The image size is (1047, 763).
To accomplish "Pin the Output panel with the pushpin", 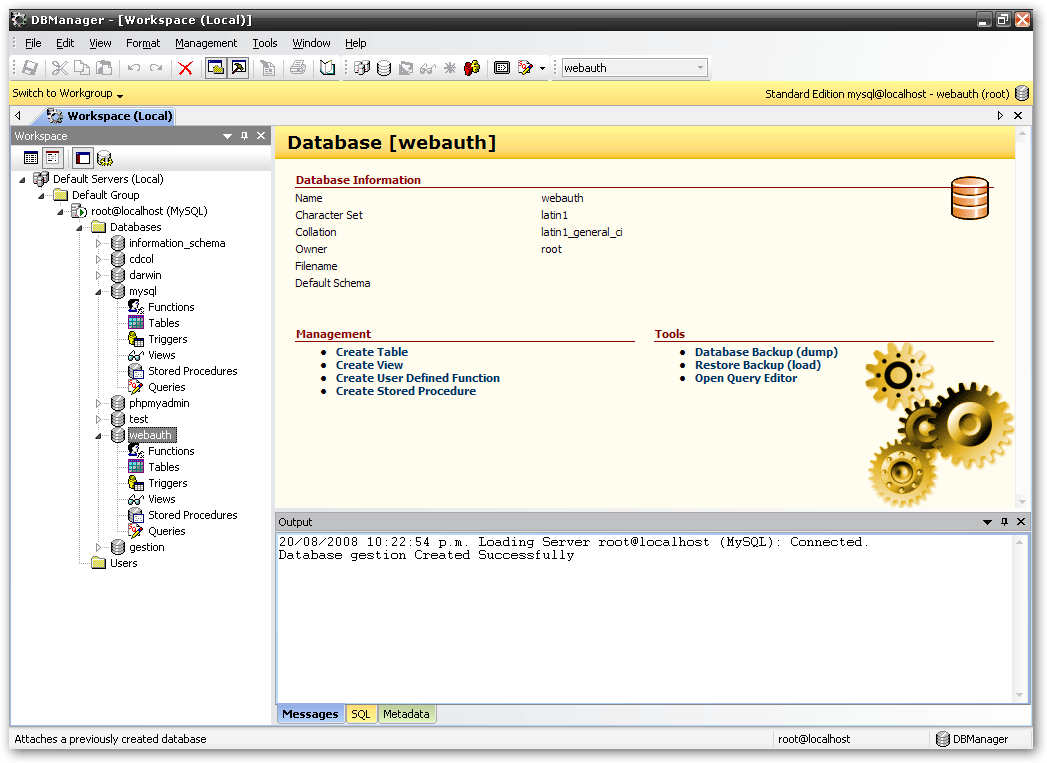I will 1004,521.
